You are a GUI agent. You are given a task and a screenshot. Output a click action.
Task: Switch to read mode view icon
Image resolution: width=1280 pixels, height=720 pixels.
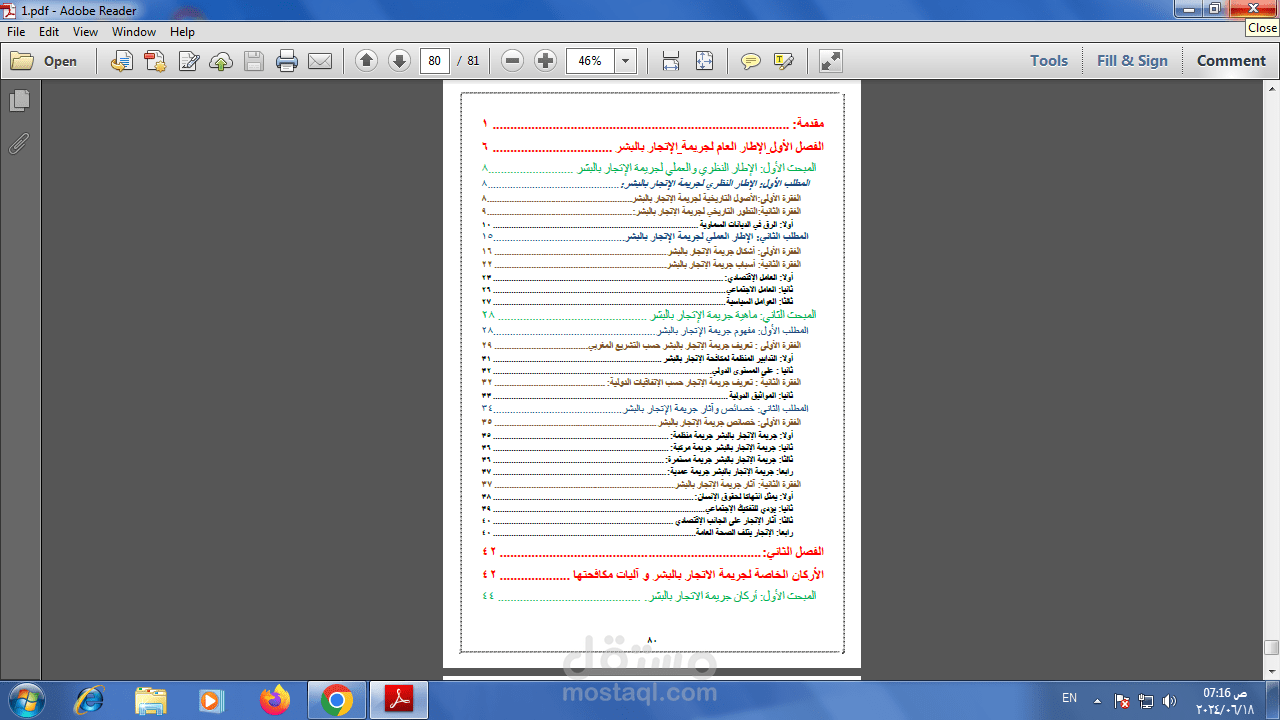pos(830,61)
